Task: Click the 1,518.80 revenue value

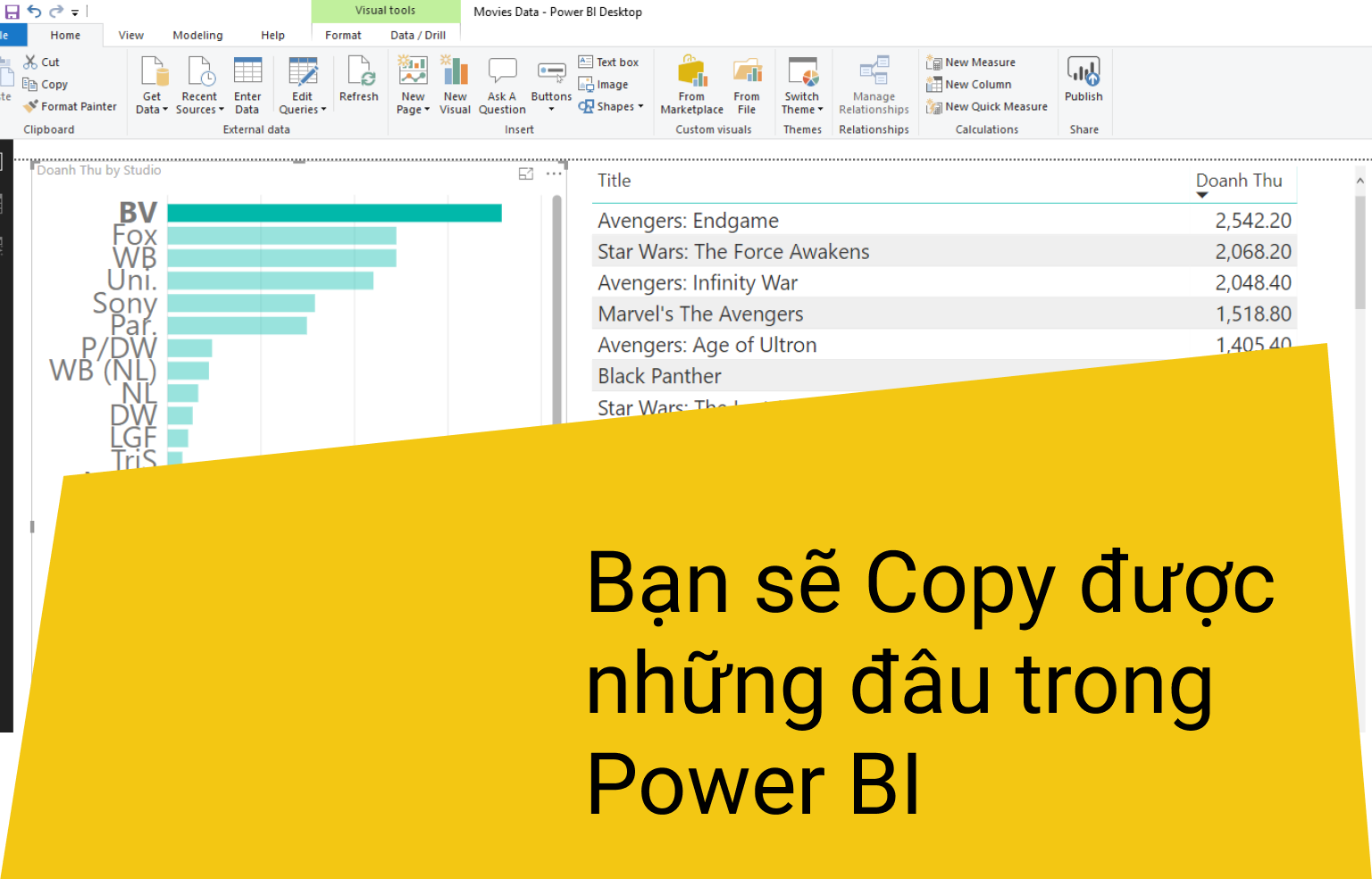Action: 1253,314
